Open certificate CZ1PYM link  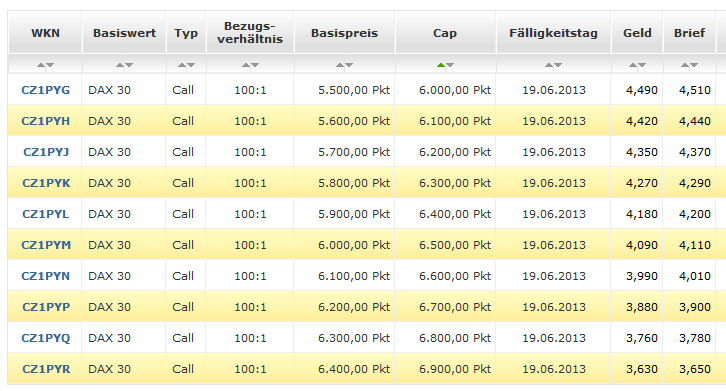[x=46, y=245]
